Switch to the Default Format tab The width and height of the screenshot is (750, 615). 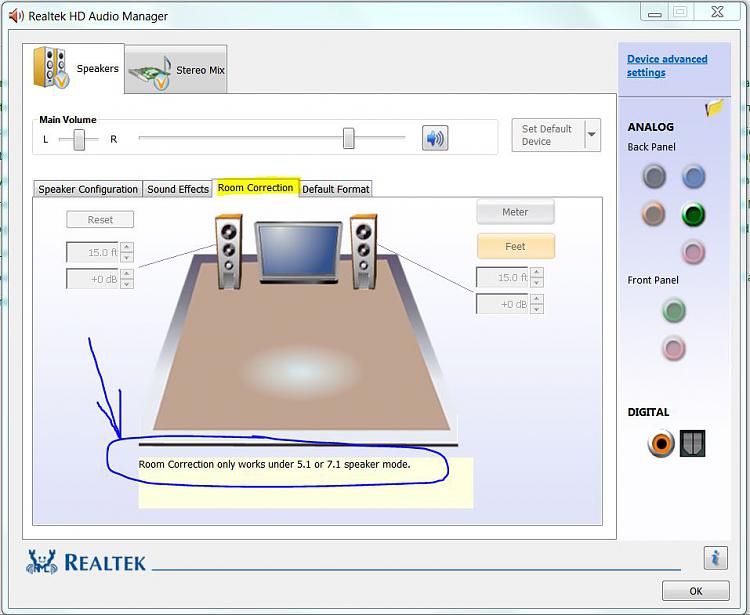click(x=336, y=189)
